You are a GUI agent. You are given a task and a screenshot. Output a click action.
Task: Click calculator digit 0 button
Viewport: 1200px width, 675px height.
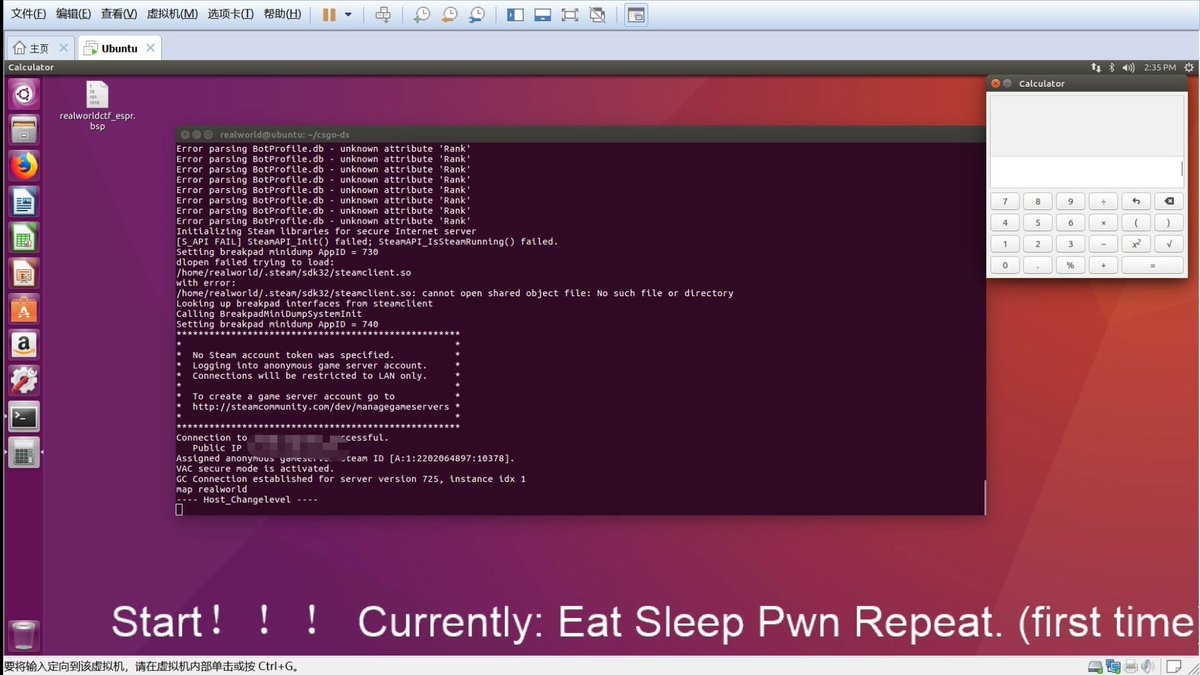click(1005, 265)
